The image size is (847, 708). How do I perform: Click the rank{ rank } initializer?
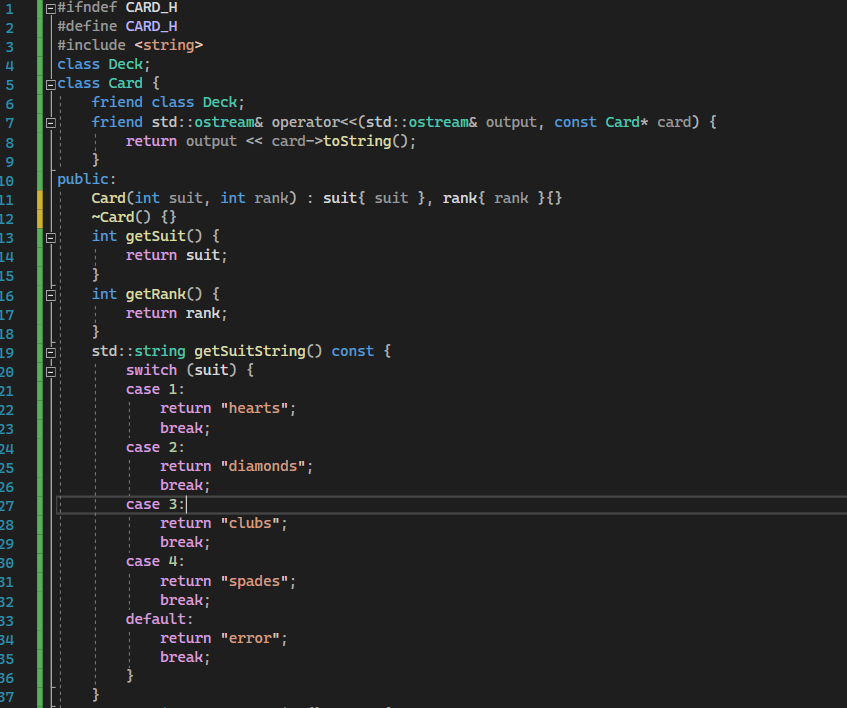click(x=494, y=198)
